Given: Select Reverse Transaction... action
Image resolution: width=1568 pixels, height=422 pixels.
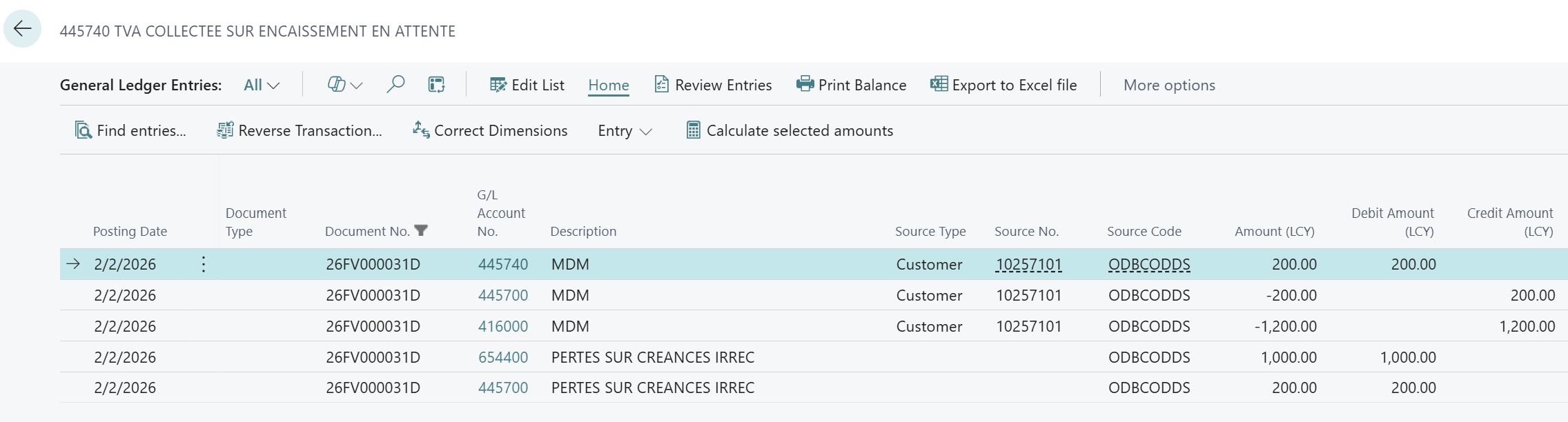Looking at the screenshot, I should (300, 130).
